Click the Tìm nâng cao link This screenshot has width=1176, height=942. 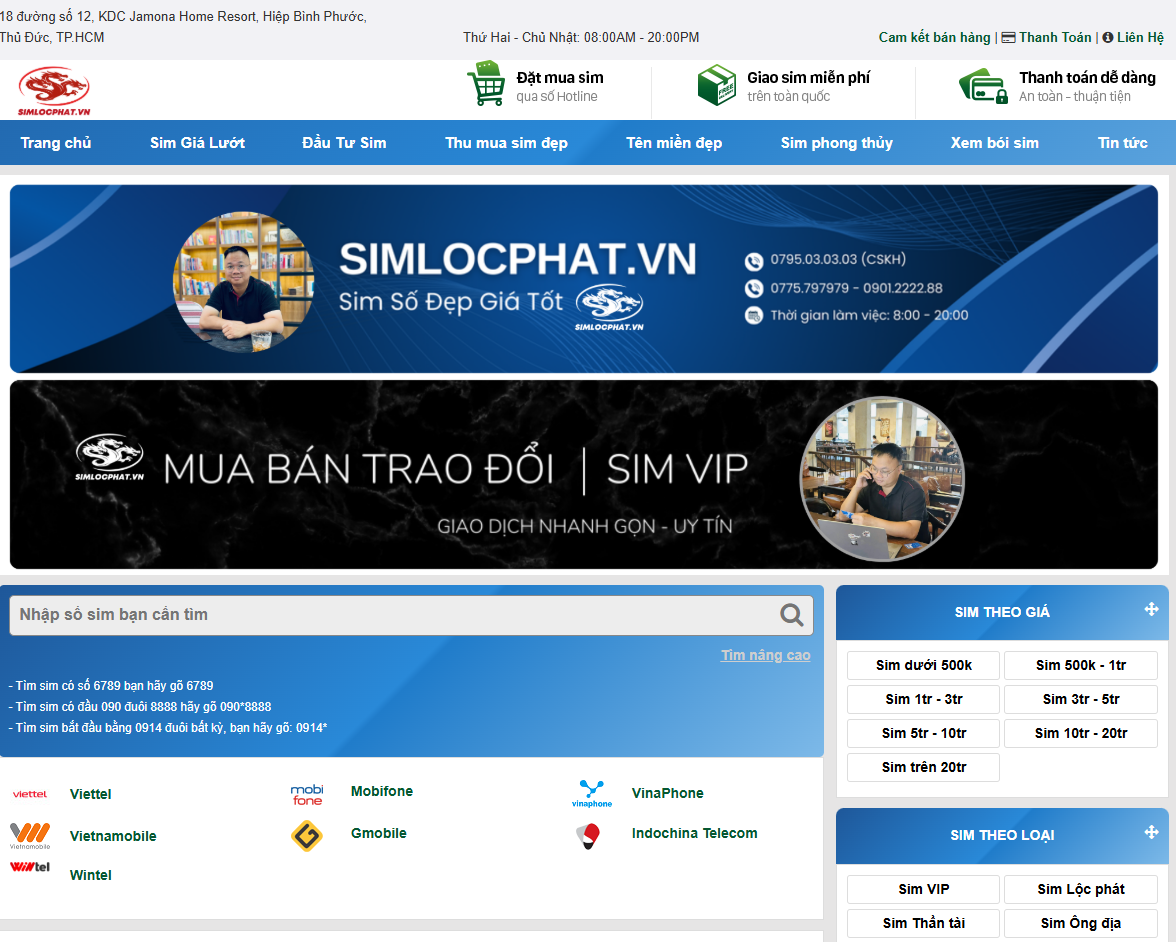point(766,655)
